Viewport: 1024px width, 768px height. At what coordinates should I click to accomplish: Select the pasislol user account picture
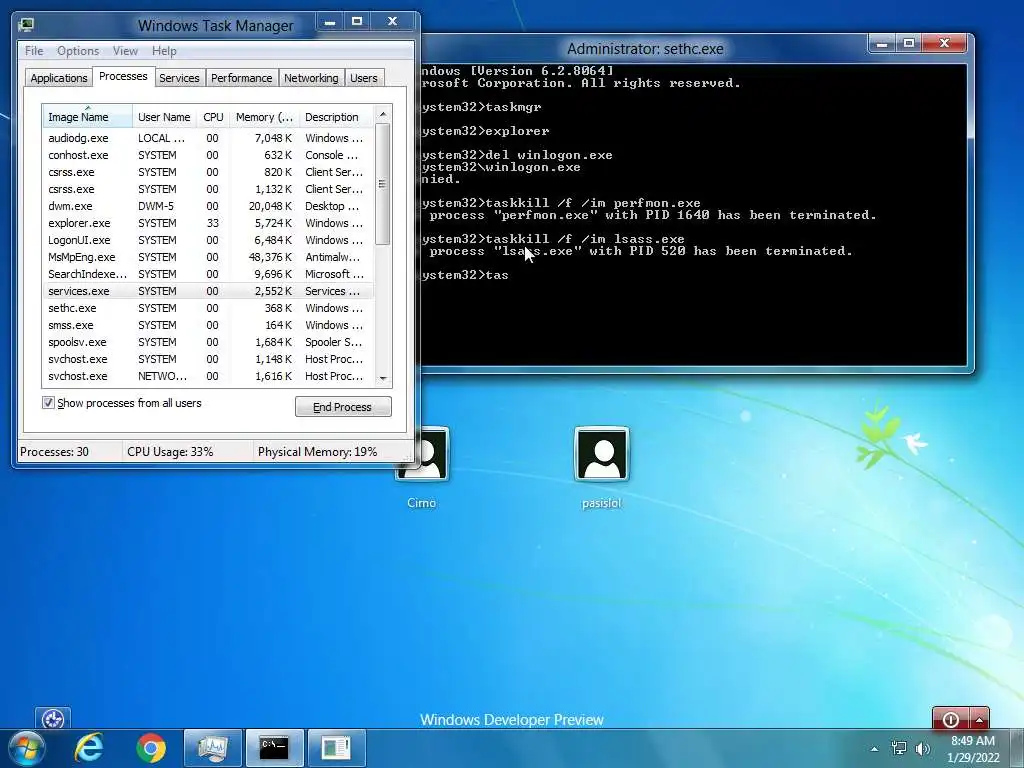[x=601, y=455]
